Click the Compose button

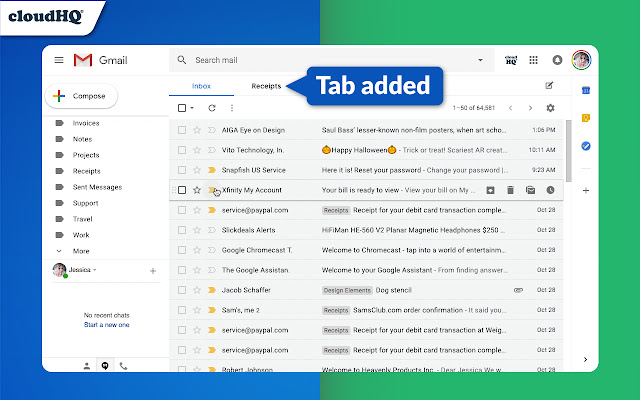(81, 96)
